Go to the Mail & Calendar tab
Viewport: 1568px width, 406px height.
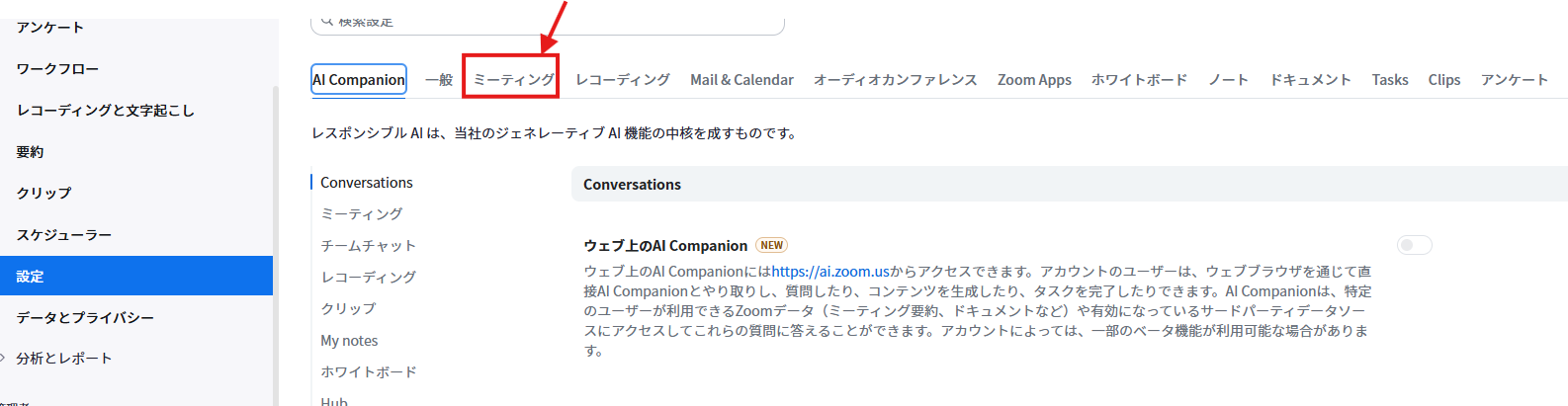pyautogui.click(x=741, y=80)
